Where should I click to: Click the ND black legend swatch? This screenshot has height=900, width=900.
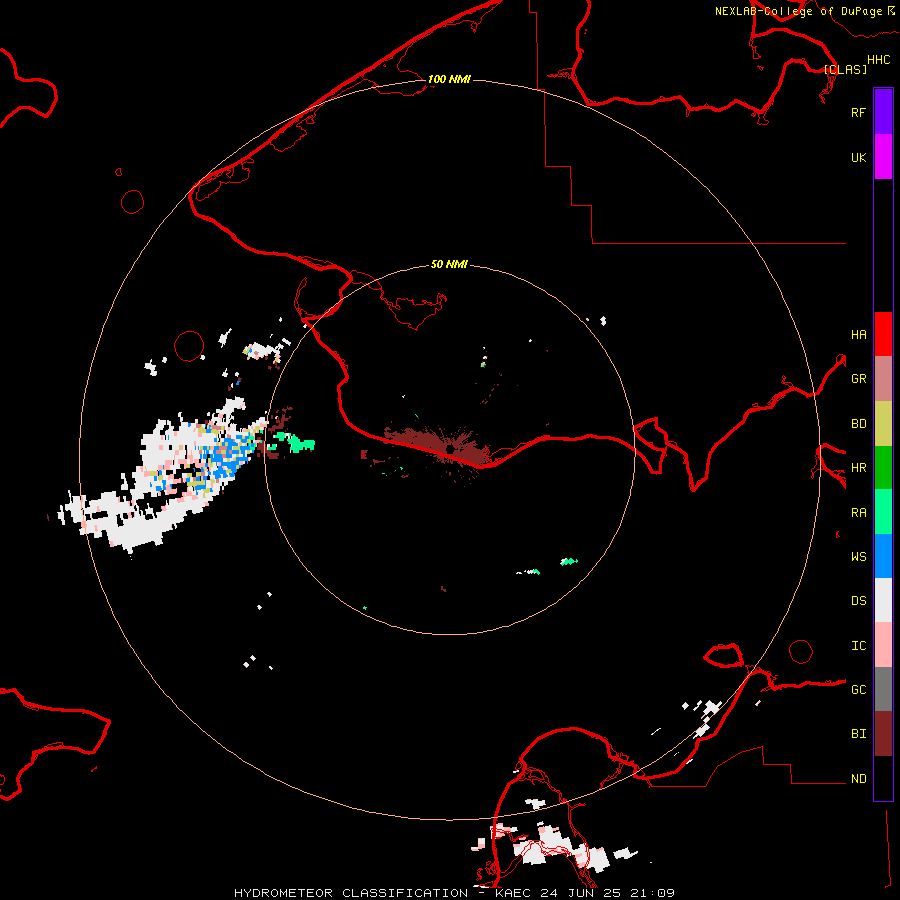click(x=883, y=778)
